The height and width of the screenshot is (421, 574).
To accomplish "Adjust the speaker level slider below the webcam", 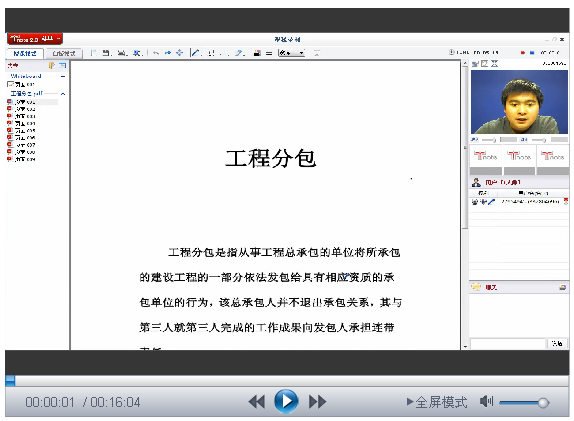I will [539, 140].
